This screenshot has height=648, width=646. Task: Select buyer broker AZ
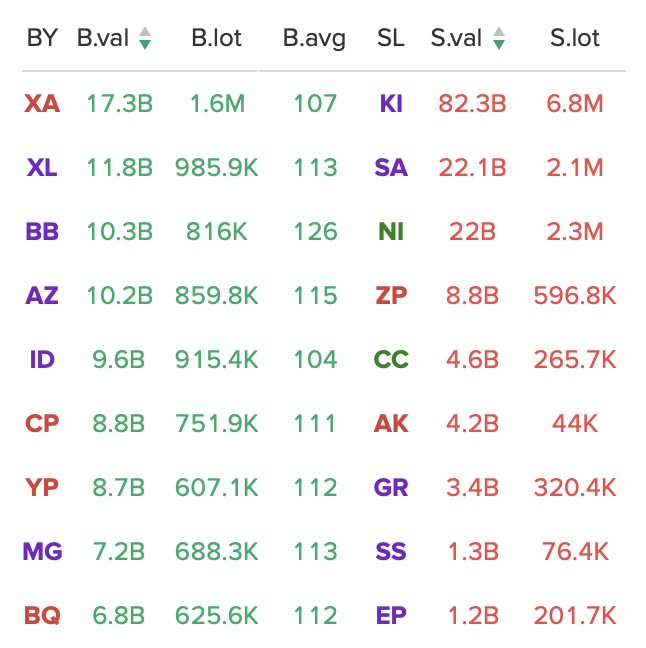(x=42, y=295)
